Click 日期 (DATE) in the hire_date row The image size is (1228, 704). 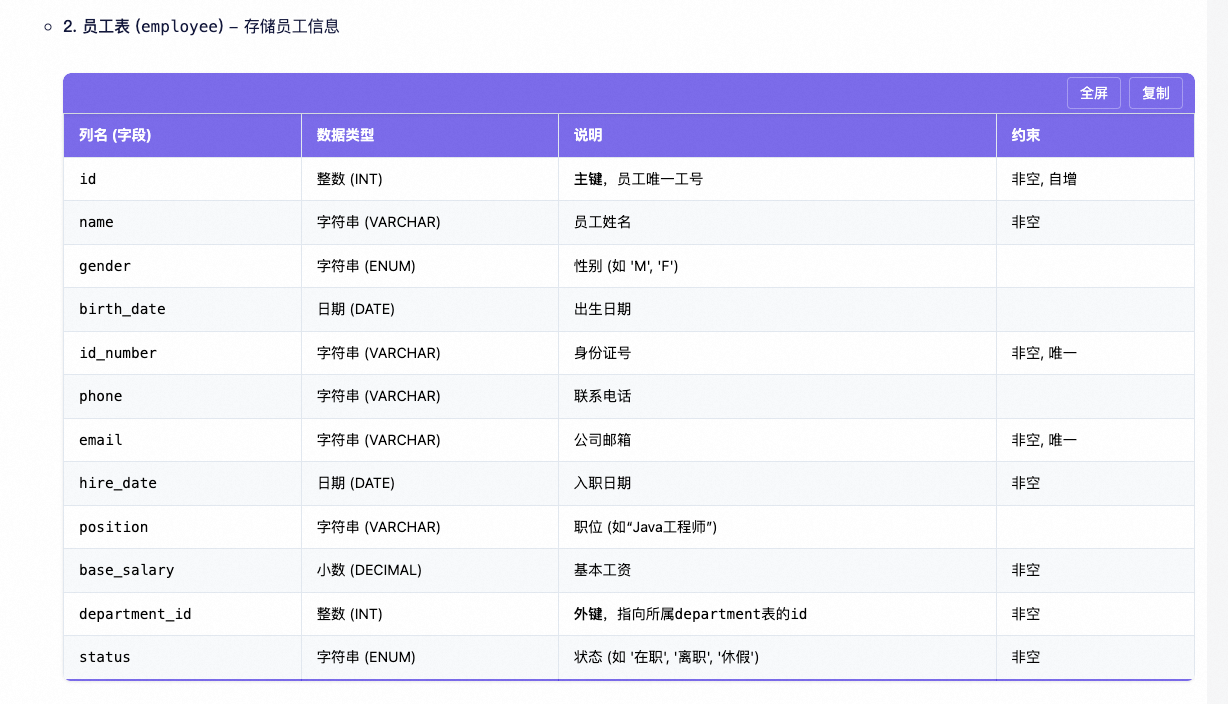(x=430, y=483)
